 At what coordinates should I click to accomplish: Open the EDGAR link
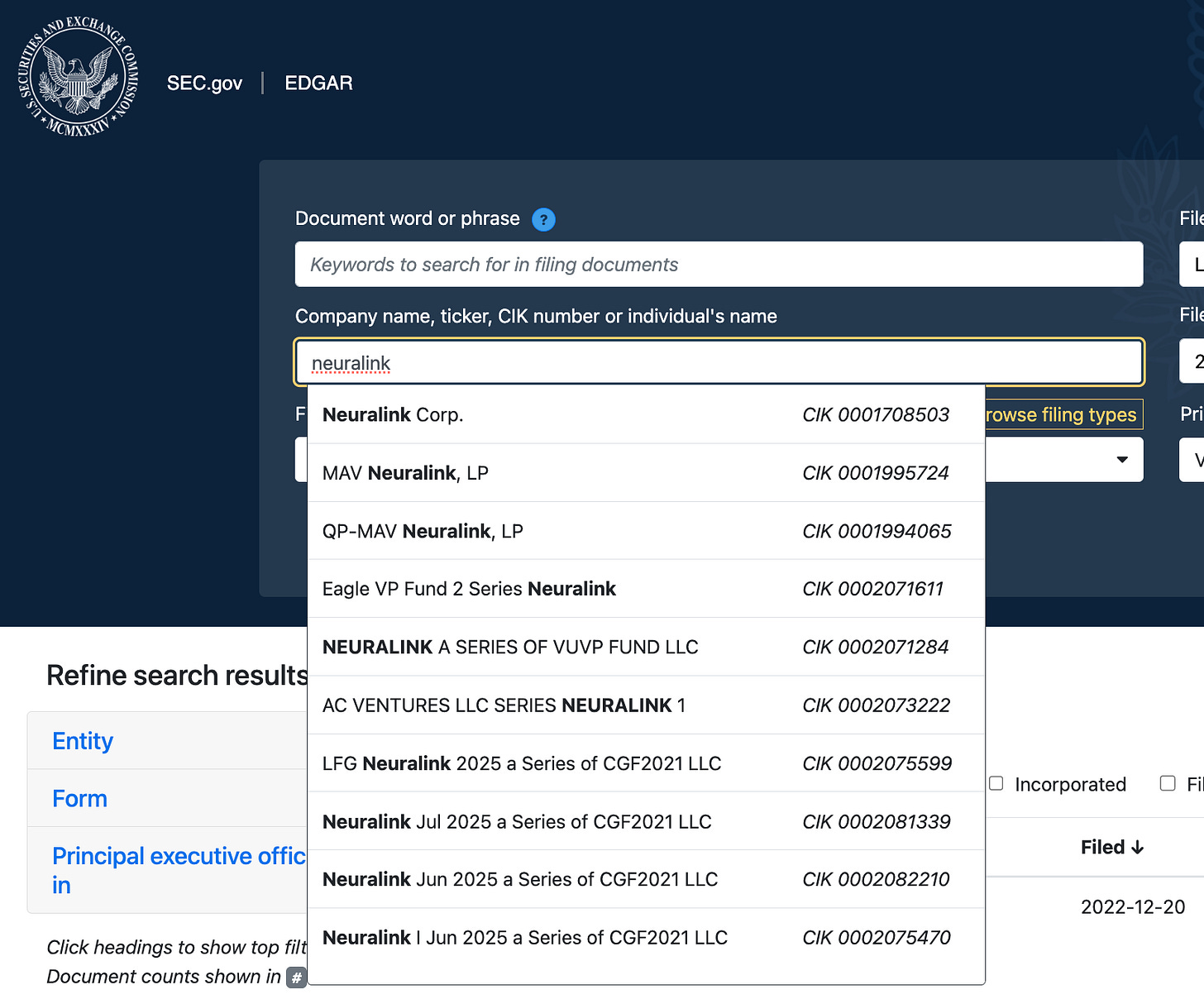(x=318, y=83)
